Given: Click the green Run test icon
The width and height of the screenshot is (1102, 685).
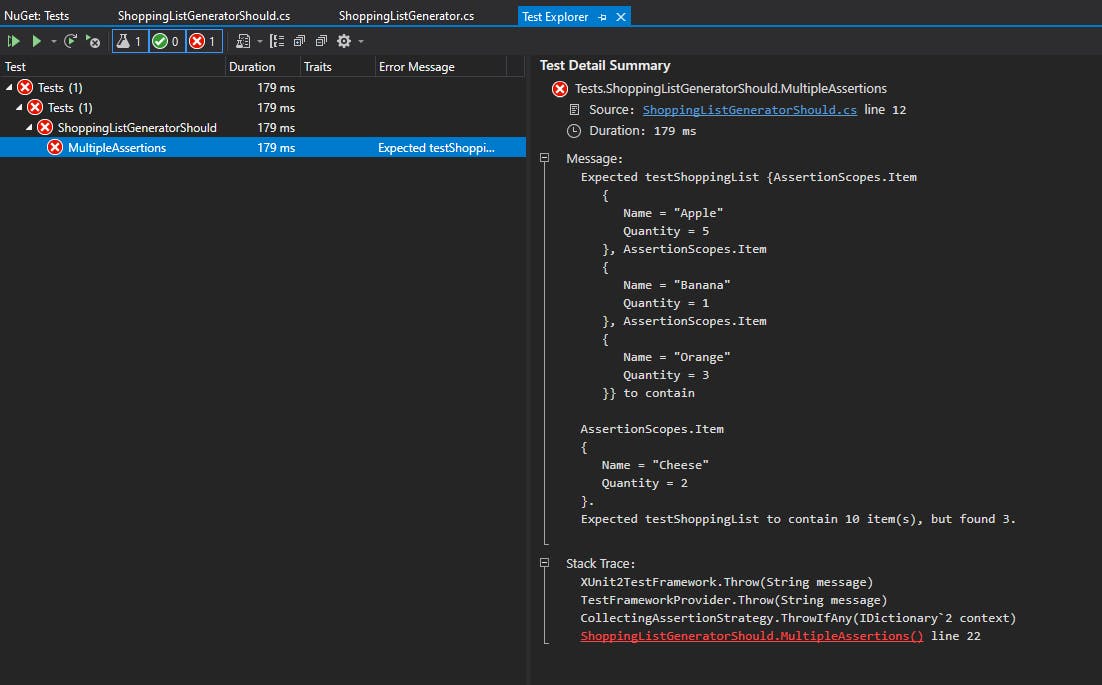Looking at the screenshot, I should (x=37, y=41).
